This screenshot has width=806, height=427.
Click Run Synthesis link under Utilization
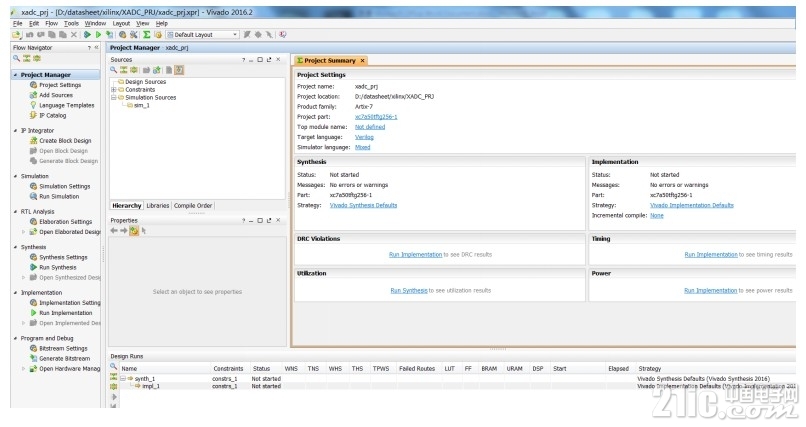point(409,290)
